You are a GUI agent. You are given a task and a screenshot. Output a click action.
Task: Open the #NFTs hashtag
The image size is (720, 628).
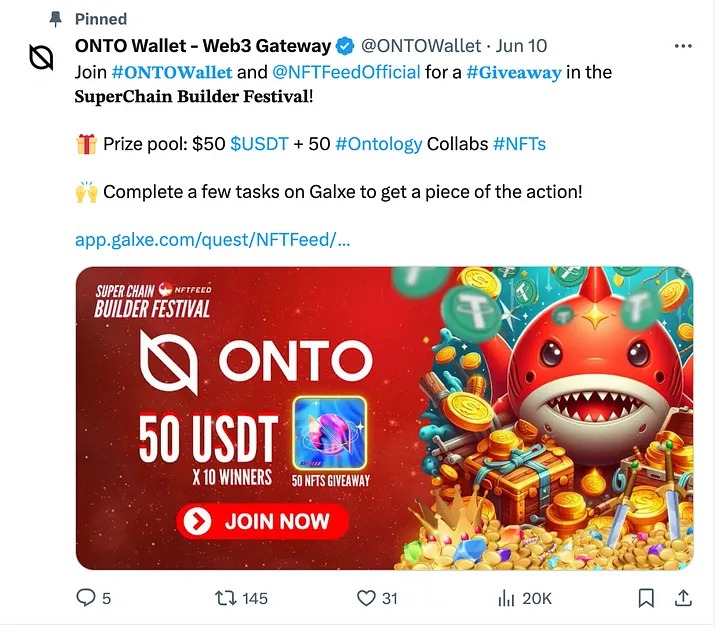pos(519,144)
